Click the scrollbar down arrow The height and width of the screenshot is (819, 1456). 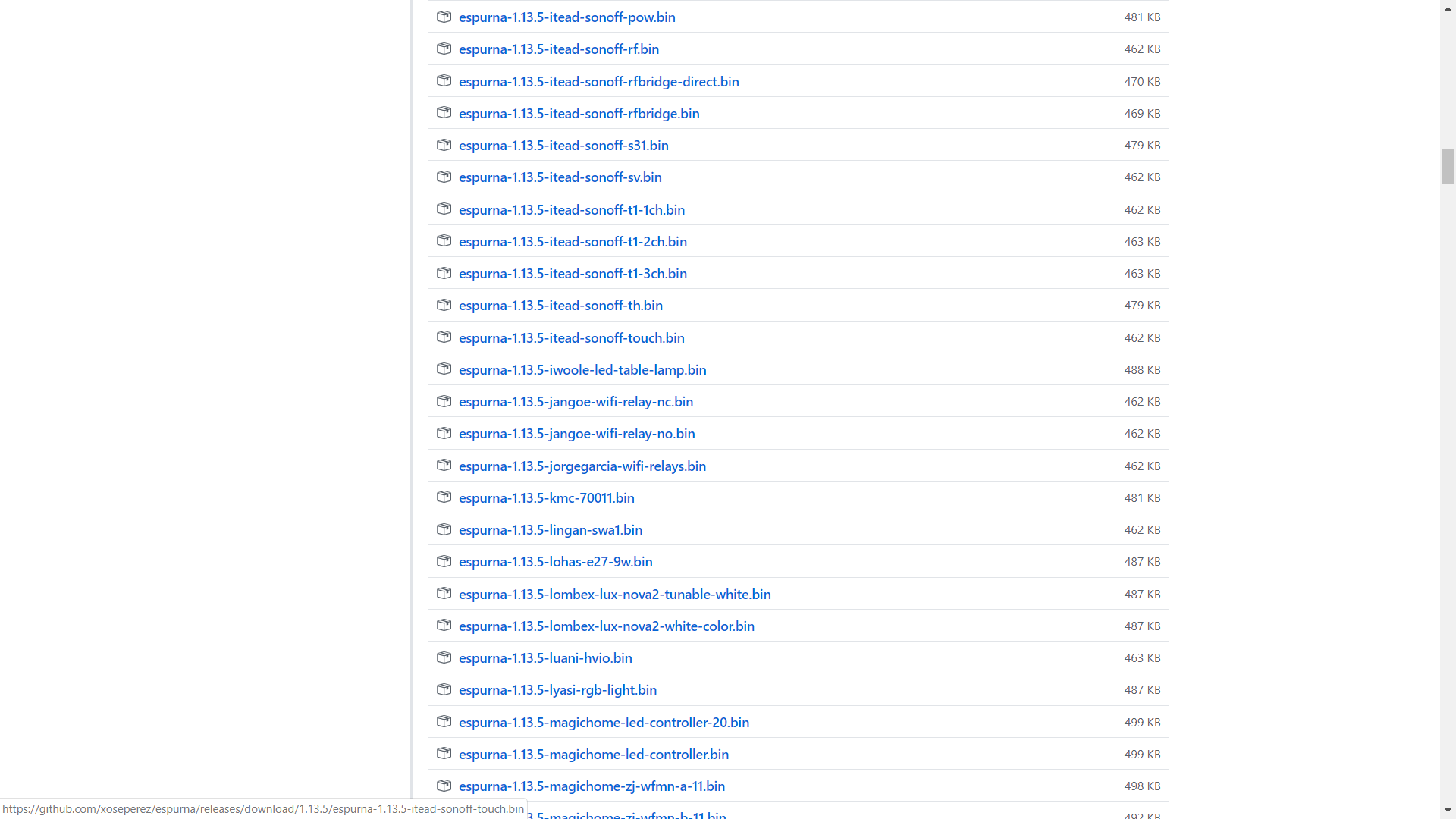[x=1448, y=811]
